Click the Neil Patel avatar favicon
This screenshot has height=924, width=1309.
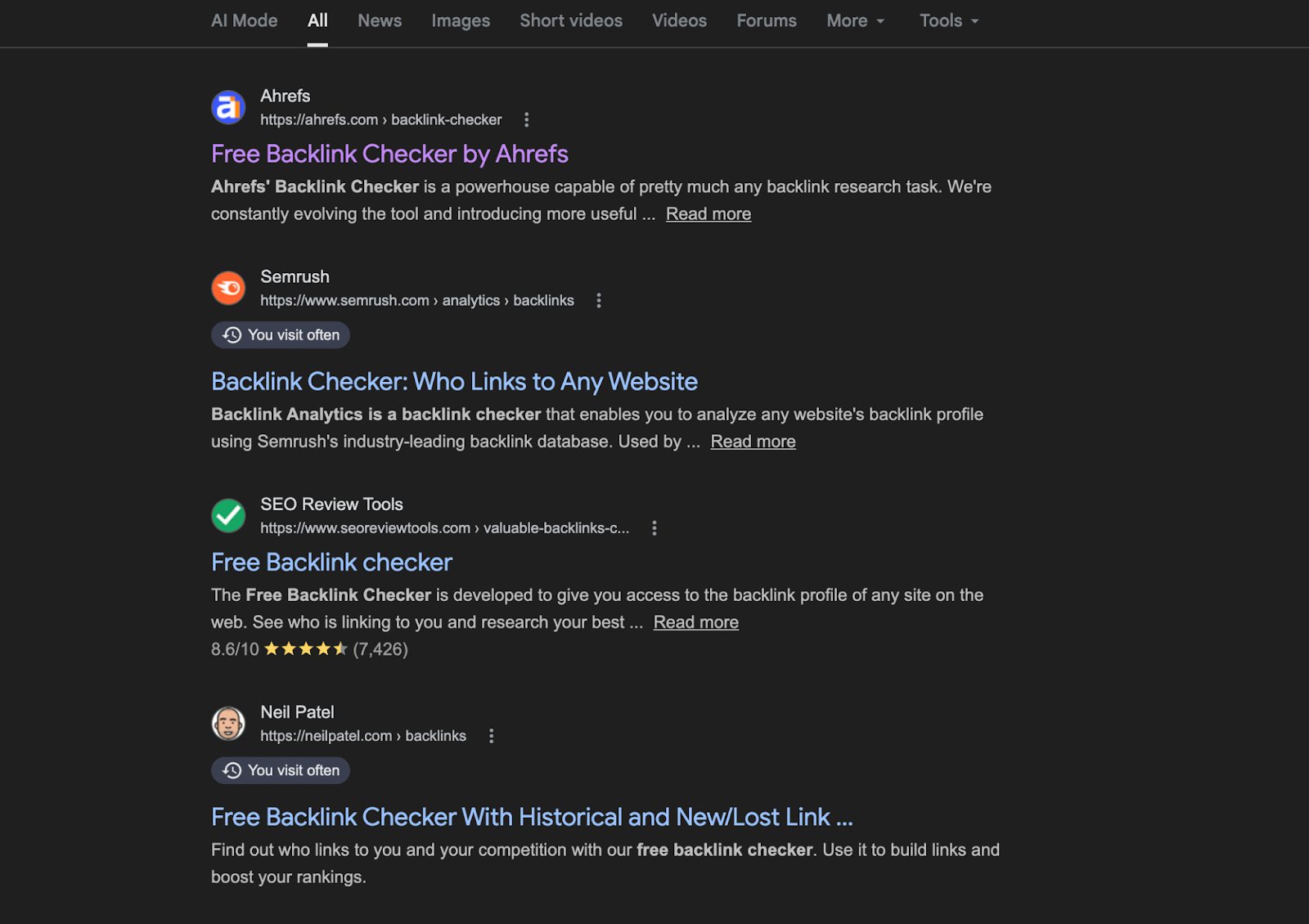(x=227, y=724)
